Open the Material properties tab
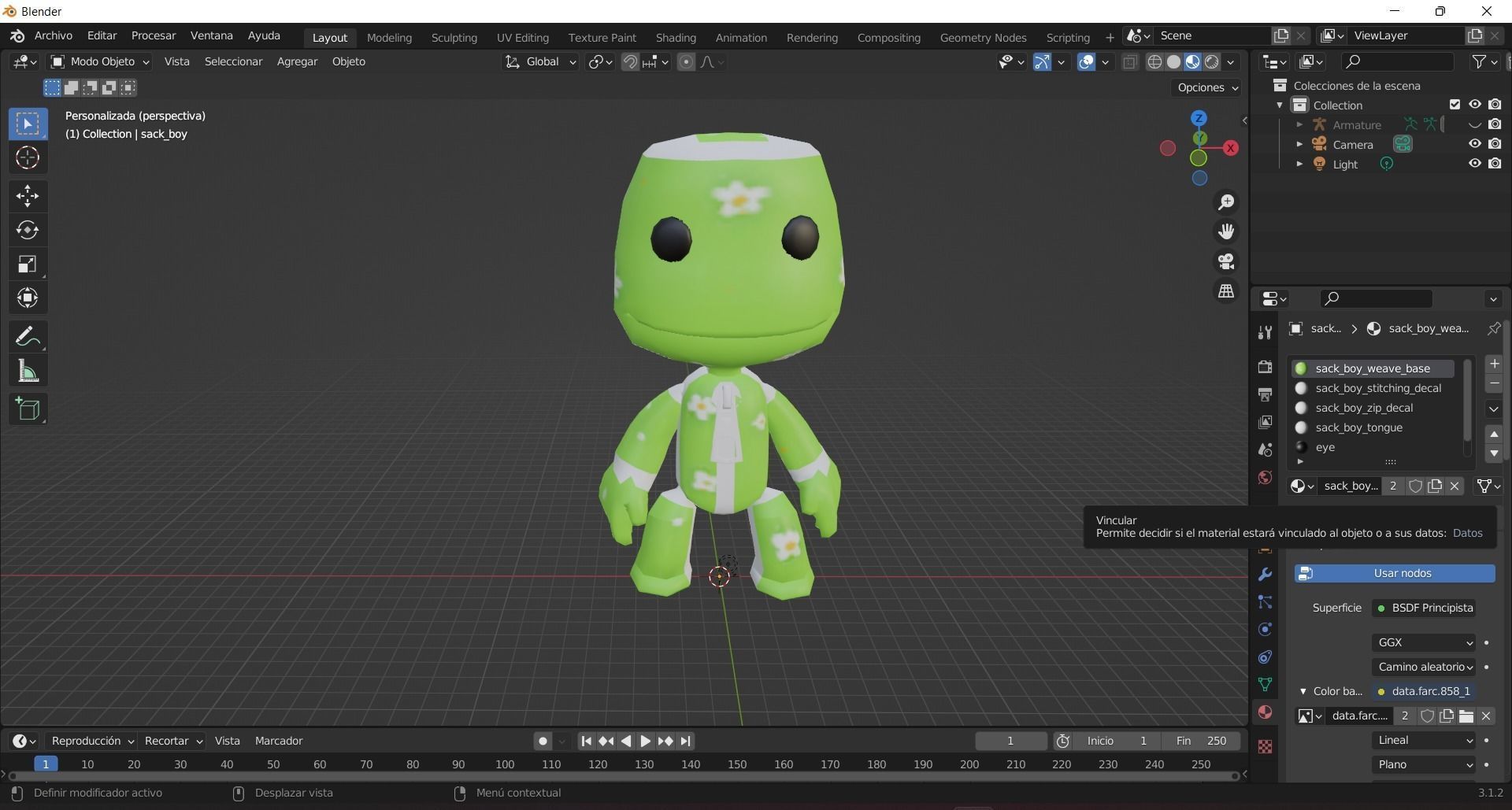 [1265, 712]
